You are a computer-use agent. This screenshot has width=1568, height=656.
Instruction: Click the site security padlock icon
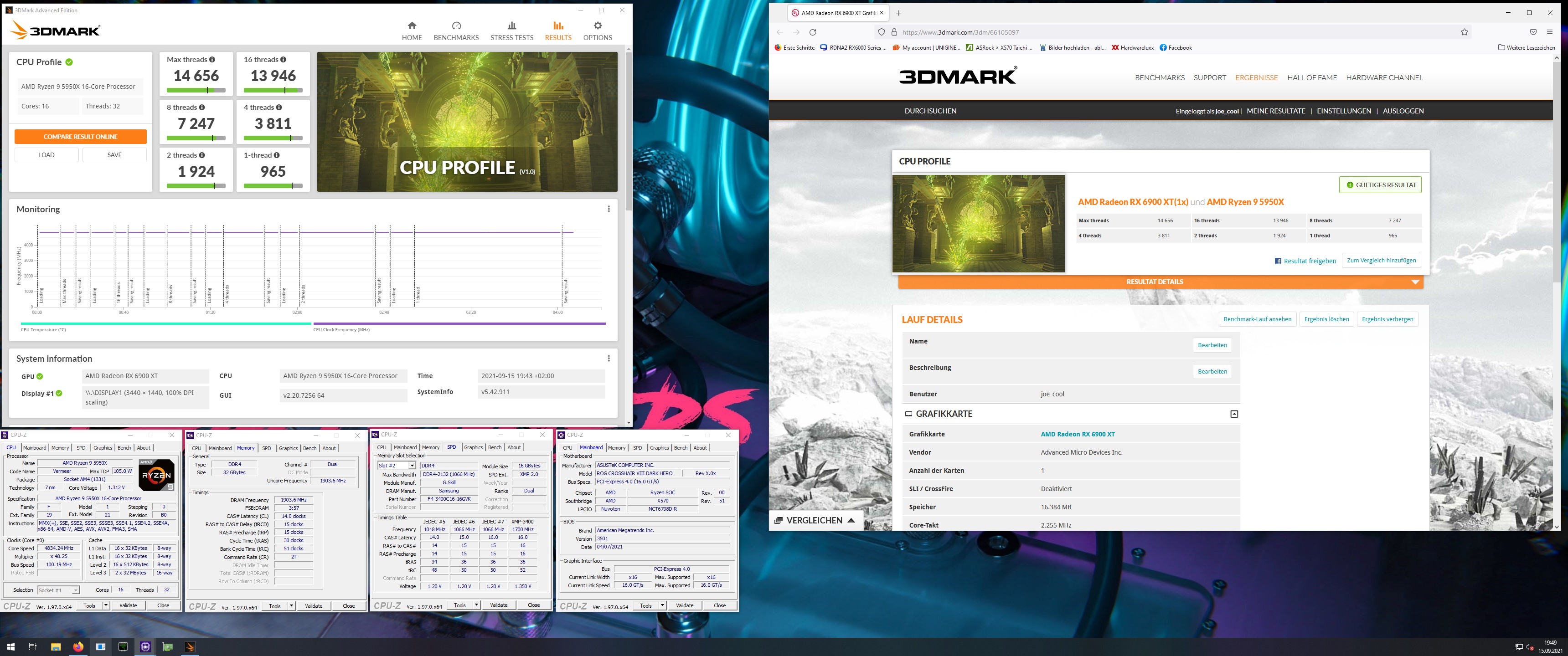tap(893, 32)
